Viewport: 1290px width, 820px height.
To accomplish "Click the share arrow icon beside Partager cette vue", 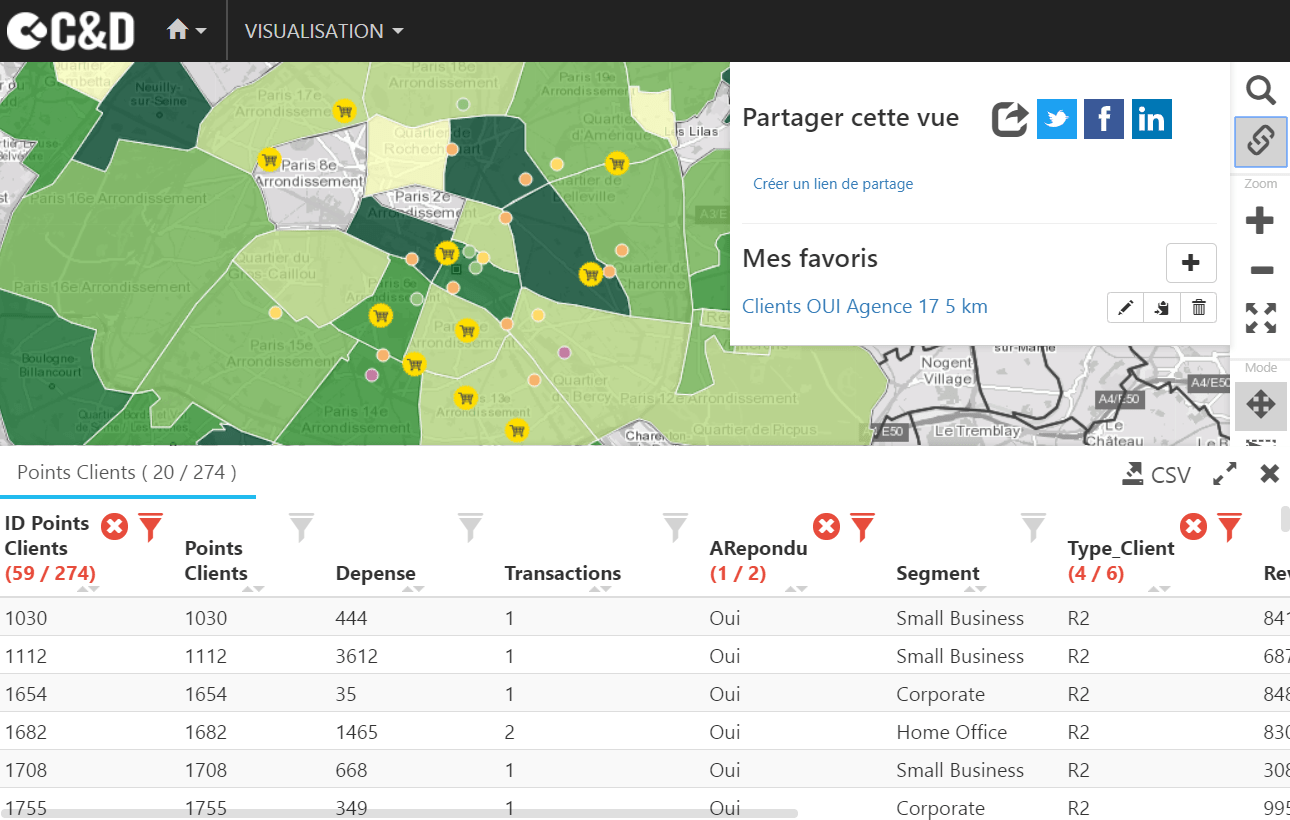I will click(1010, 119).
